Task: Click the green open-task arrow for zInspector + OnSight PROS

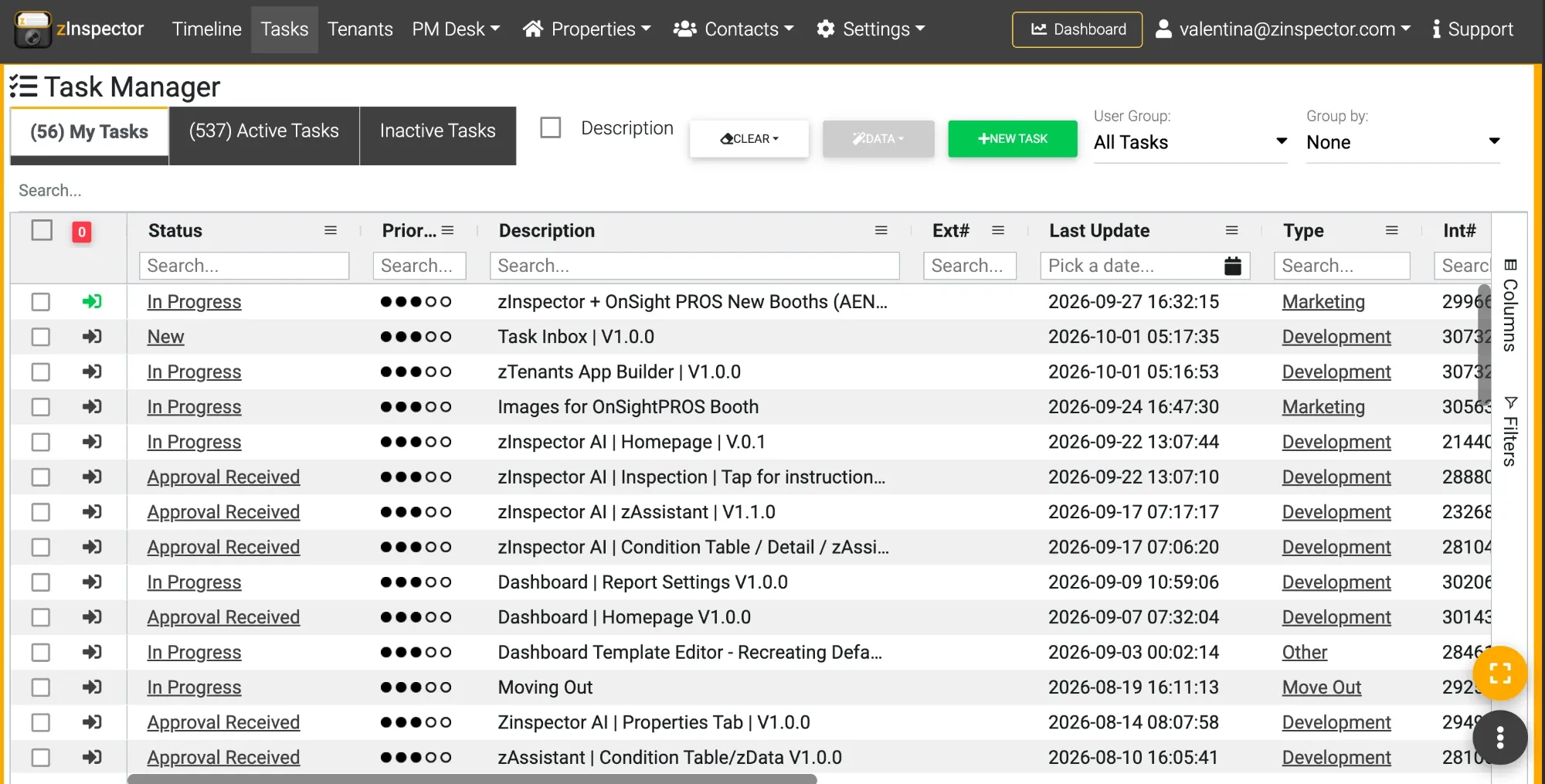Action: click(92, 301)
